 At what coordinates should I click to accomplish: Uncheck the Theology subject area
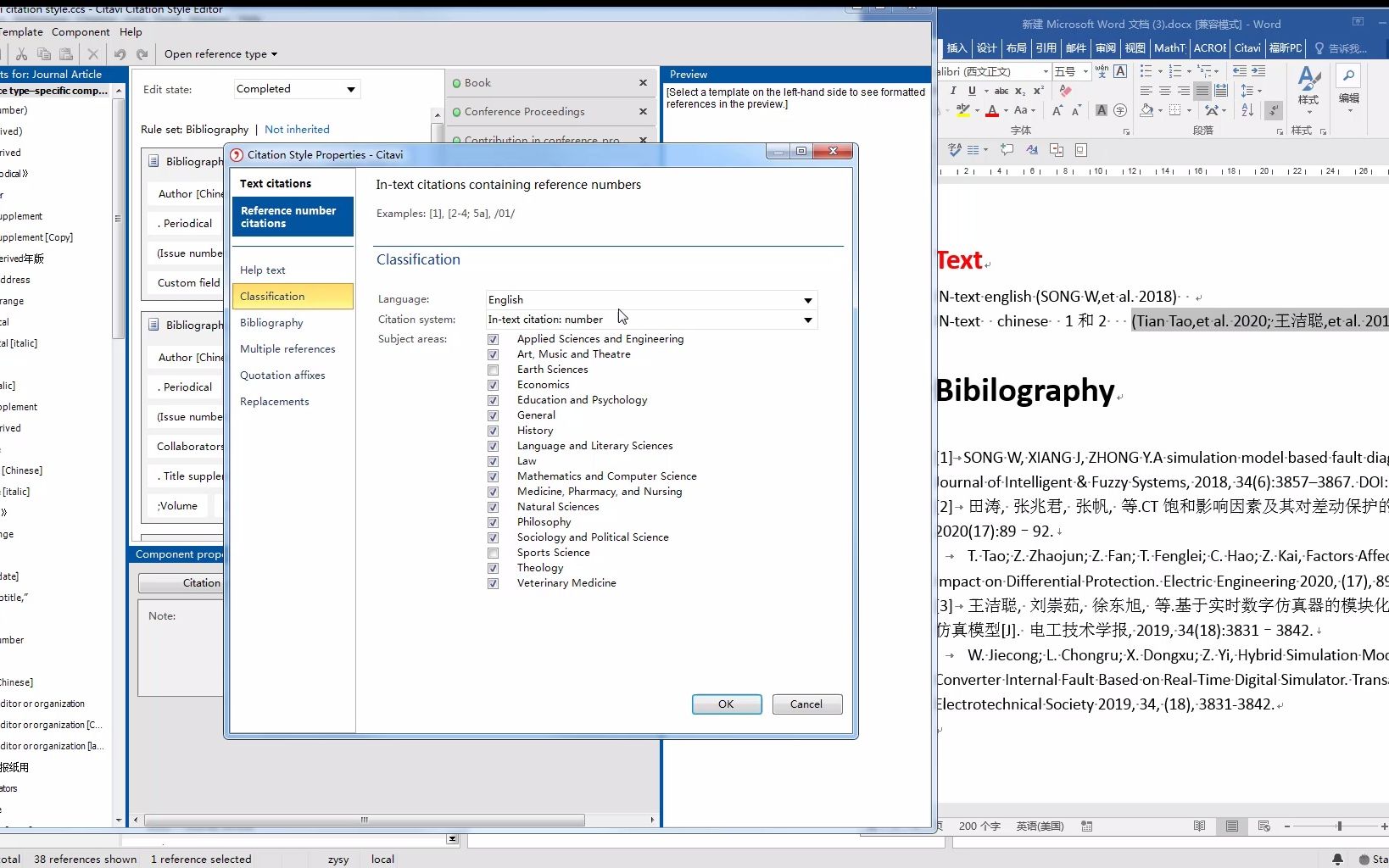click(493, 568)
